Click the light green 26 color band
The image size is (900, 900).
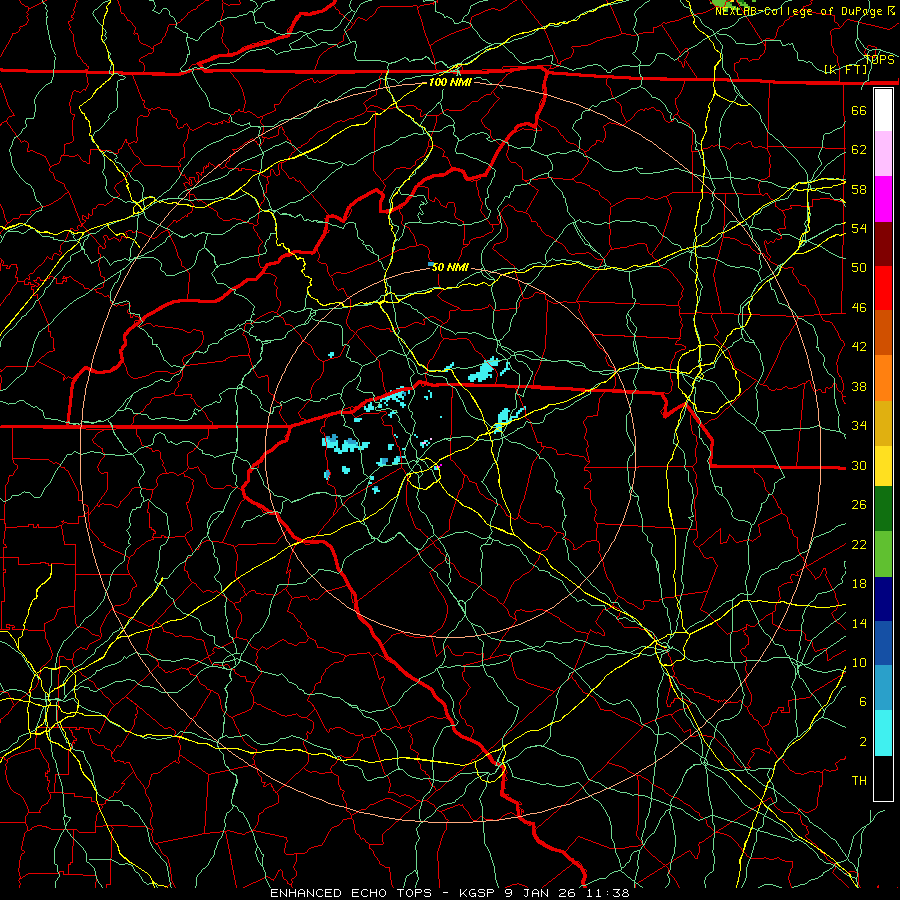884,554
